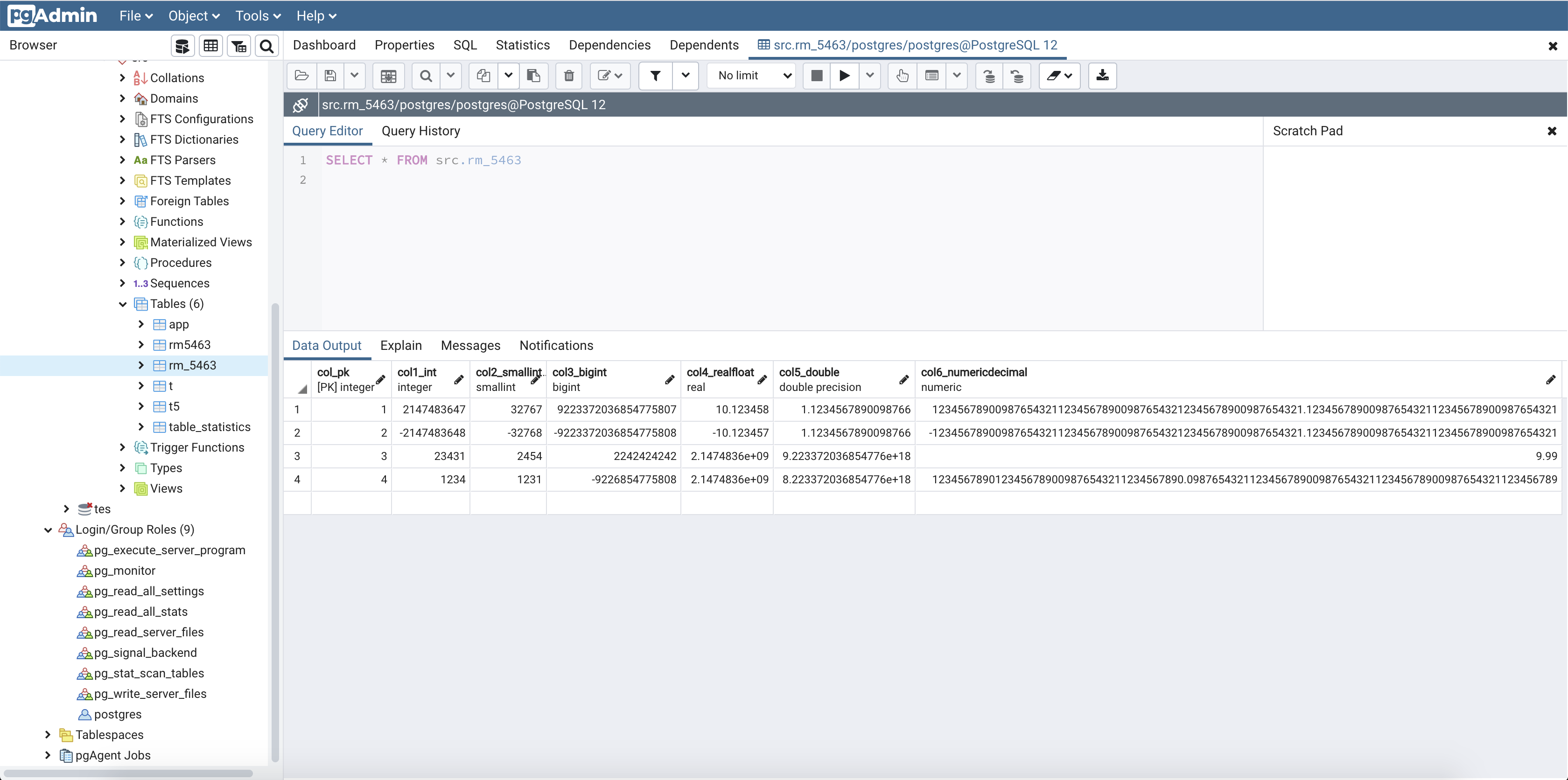Click the pencil edit icon on col6_numericdecimal header

[x=1550, y=380]
